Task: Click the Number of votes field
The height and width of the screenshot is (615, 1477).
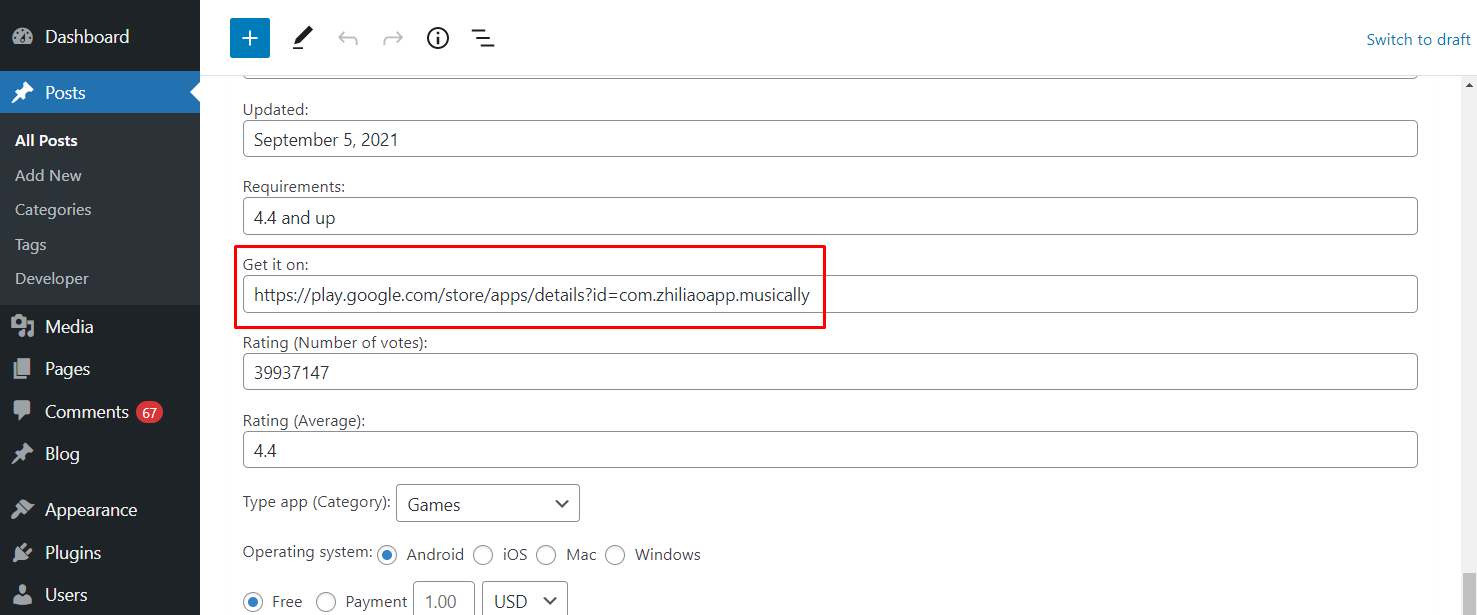Action: tap(830, 372)
